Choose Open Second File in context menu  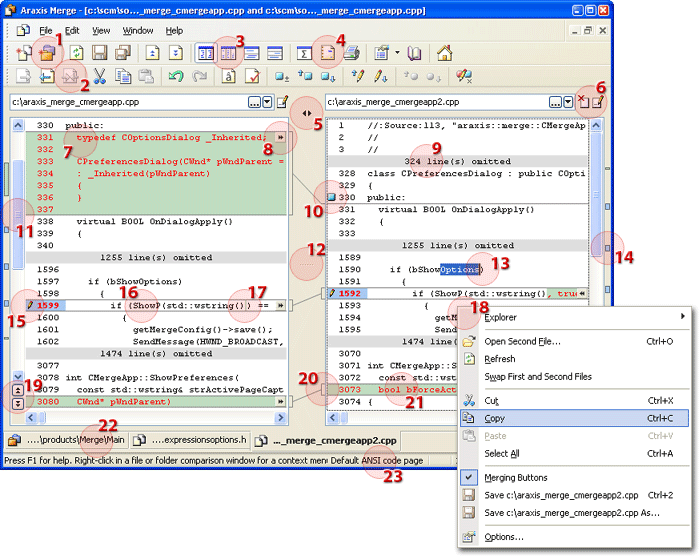point(575,341)
